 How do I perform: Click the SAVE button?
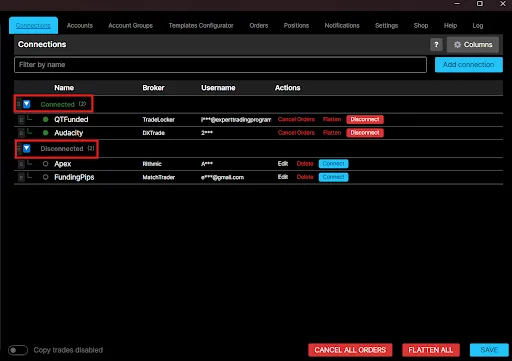click(x=489, y=350)
